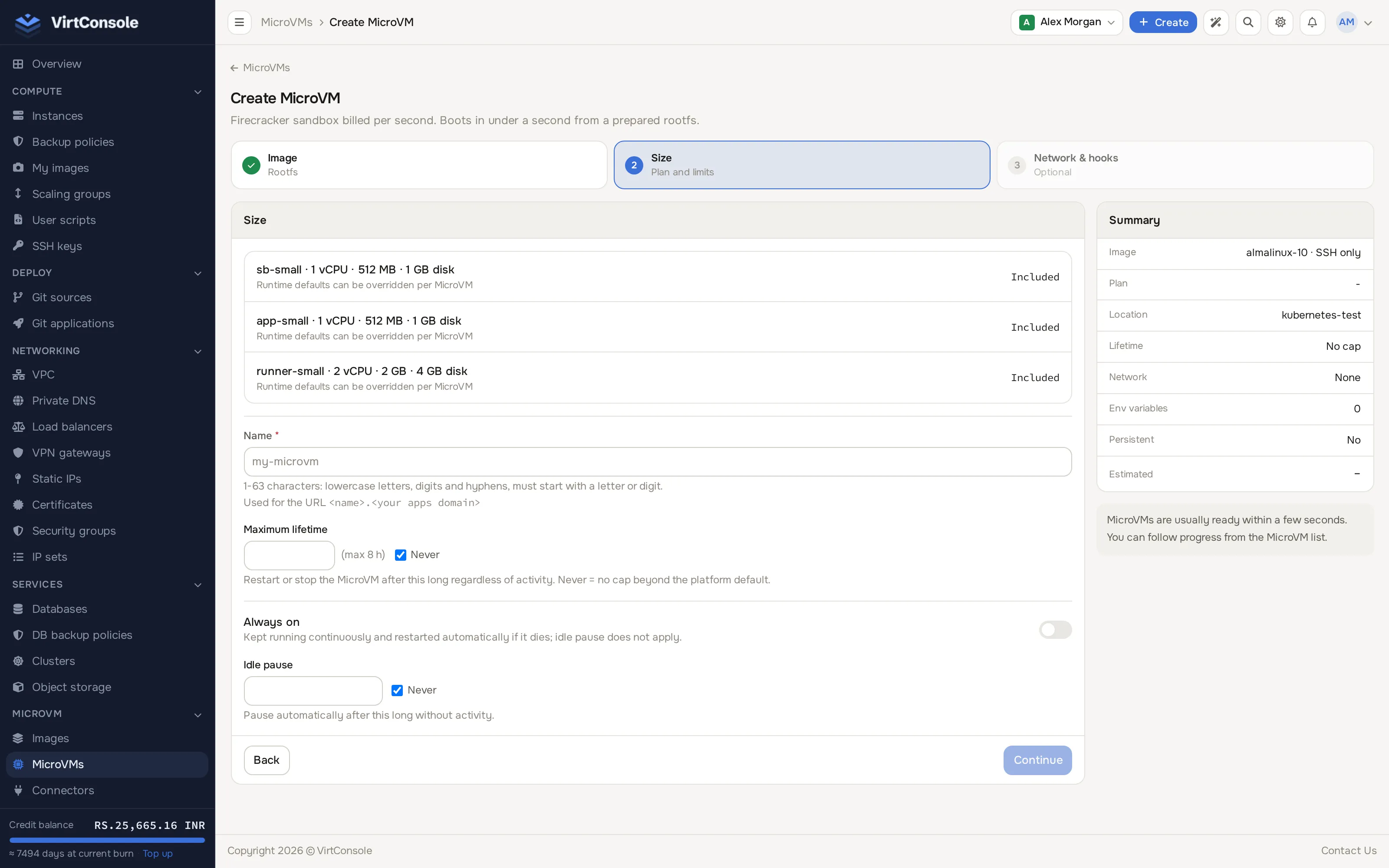This screenshot has height=868, width=1389.
Task: Open Connectors in sidebar
Action: click(x=107, y=790)
